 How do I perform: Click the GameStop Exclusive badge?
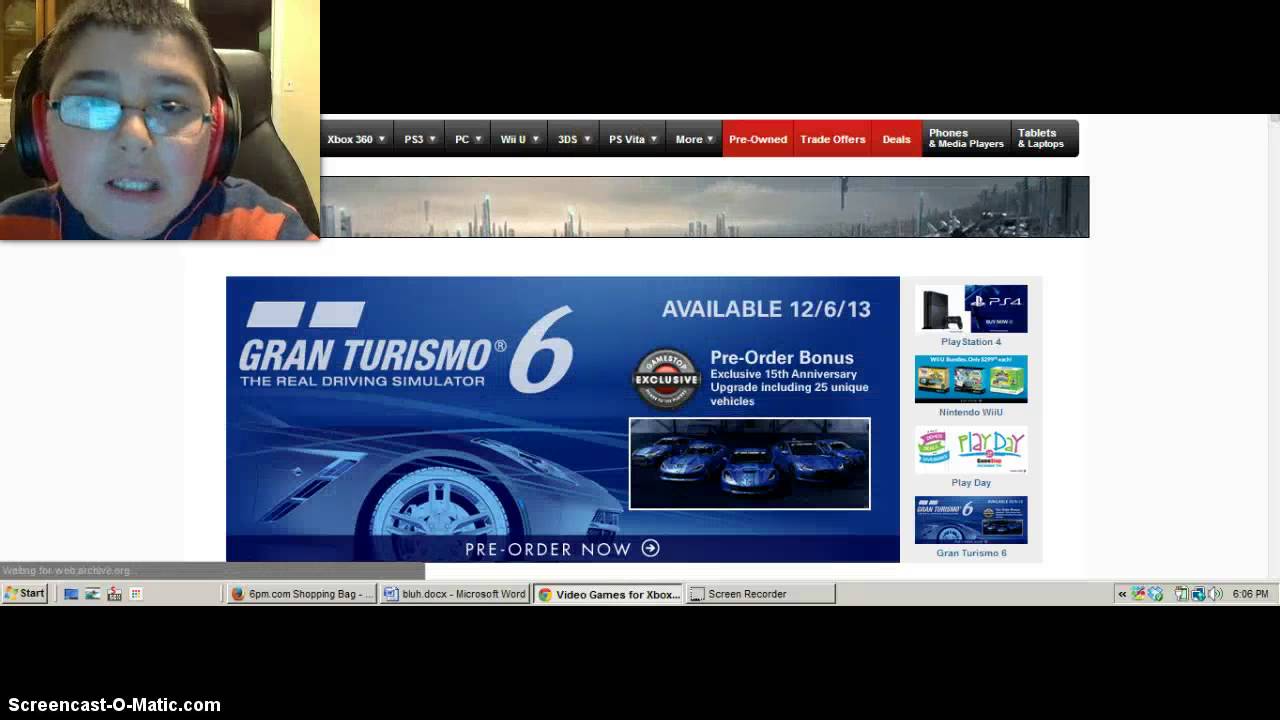pyautogui.click(x=667, y=379)
